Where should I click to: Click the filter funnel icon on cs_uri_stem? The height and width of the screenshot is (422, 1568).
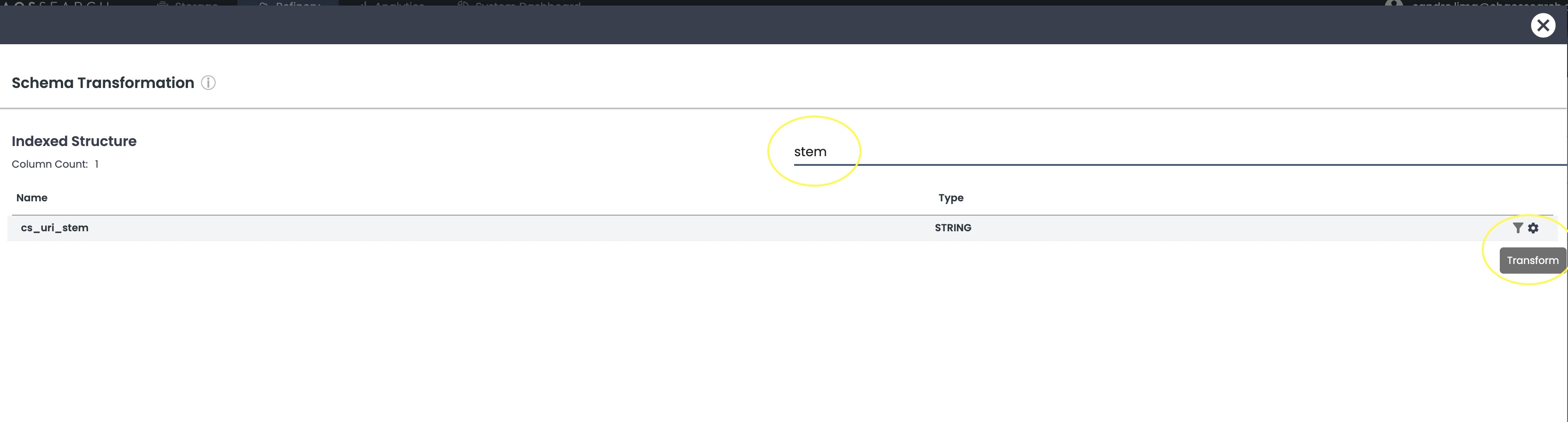point(1517,228)
